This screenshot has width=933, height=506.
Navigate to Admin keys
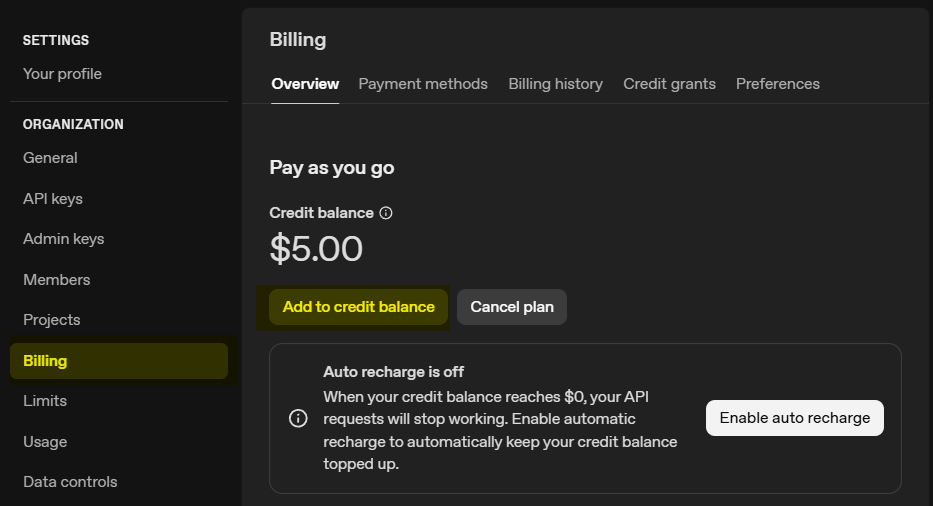(63, 239)
